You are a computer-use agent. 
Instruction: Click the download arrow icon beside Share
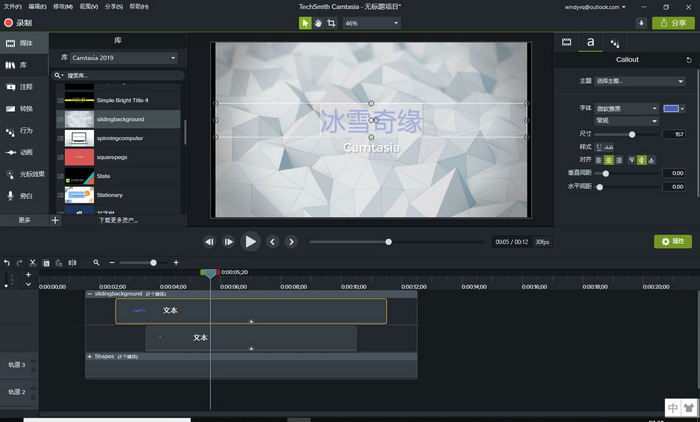[641, 23]
